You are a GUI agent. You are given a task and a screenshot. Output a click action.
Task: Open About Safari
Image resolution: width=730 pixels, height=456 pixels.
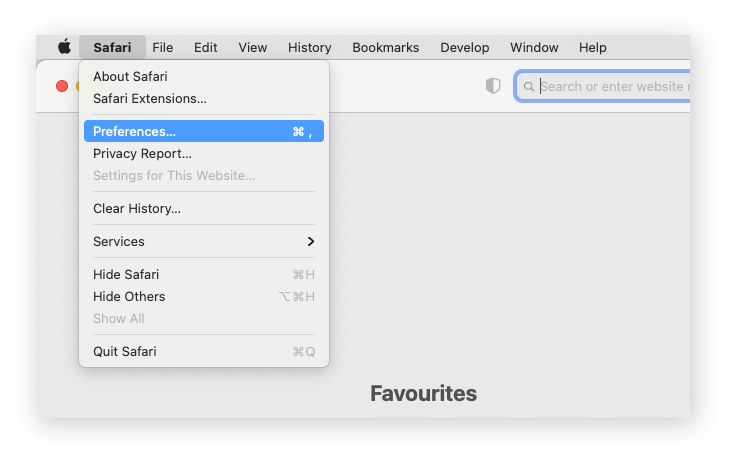tap(130, 76)
